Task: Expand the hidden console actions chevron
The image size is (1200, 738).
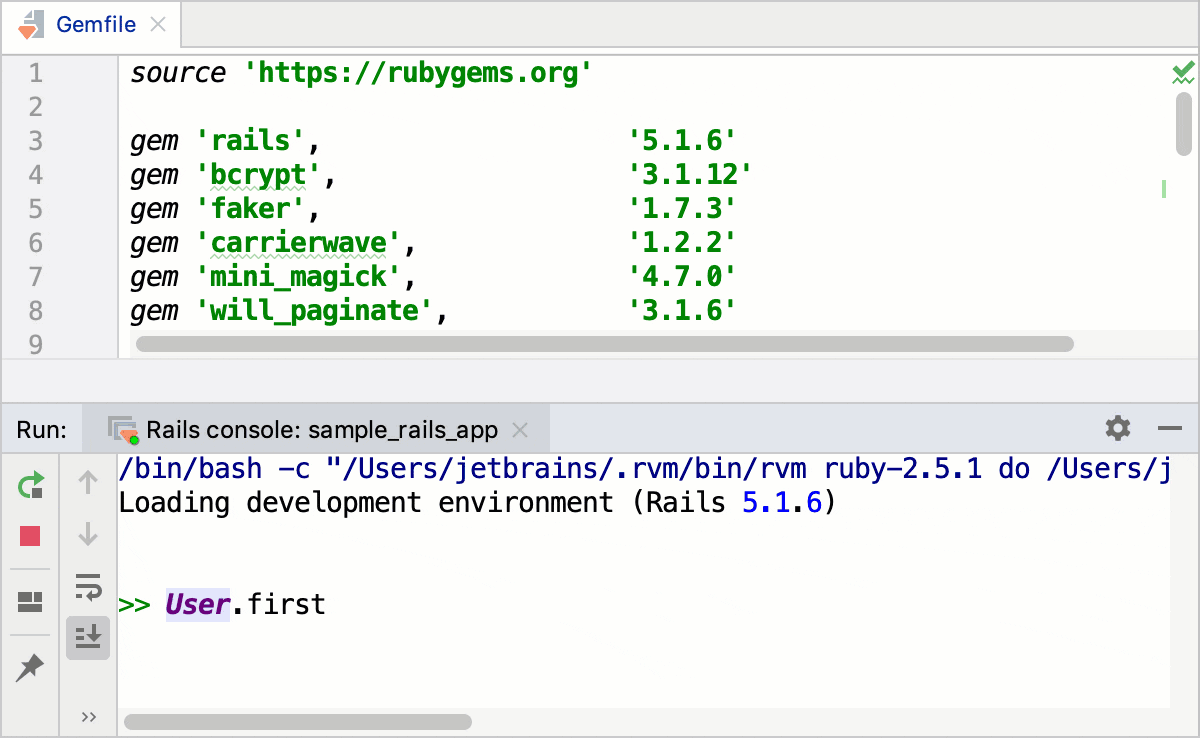Action: pos(87,715)
